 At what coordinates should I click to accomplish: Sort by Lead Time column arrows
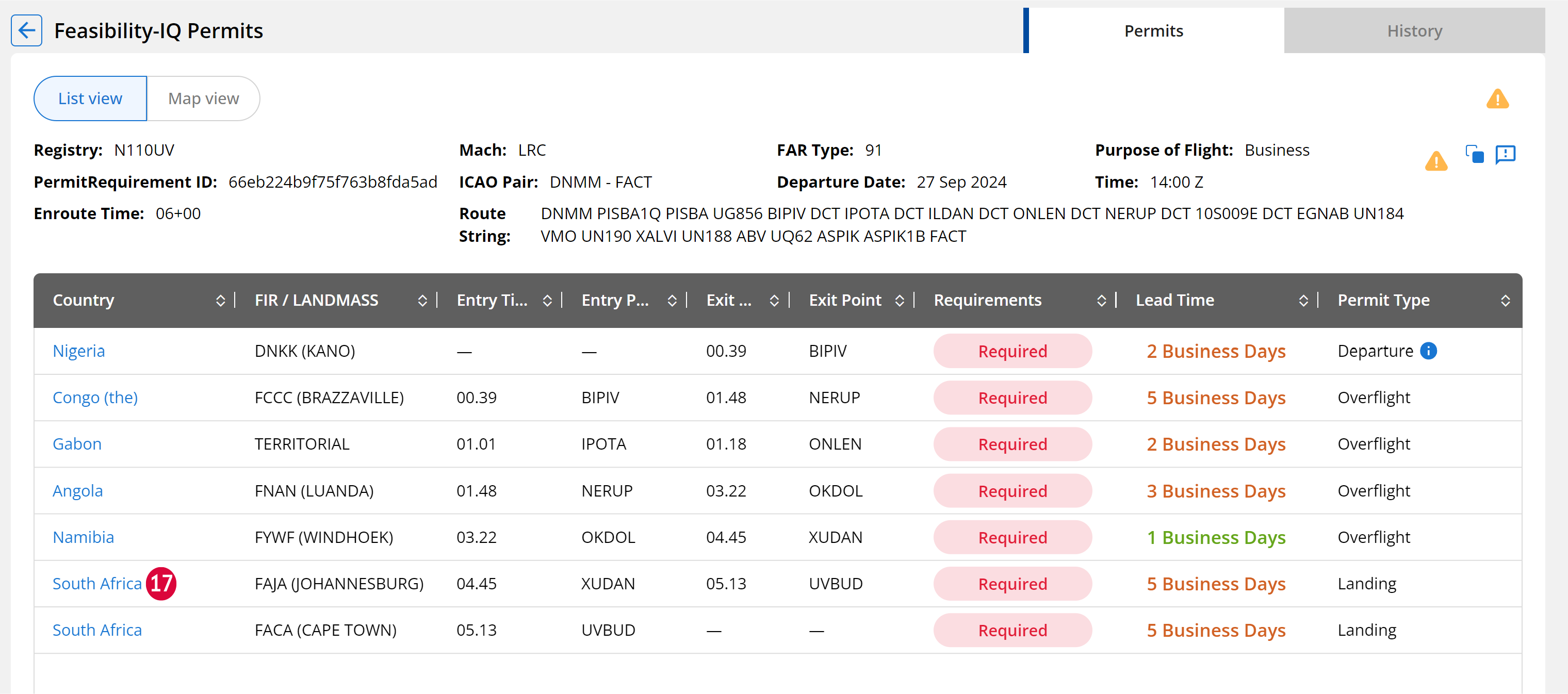1303,301
